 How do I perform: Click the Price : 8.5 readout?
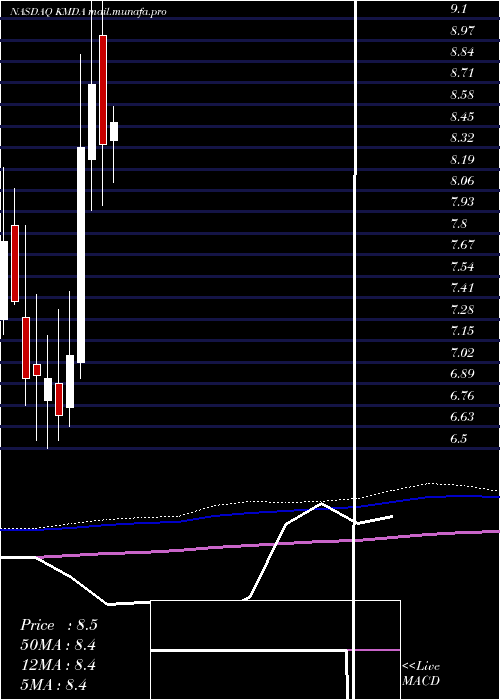pyautogui.click(x=59, y=625)
